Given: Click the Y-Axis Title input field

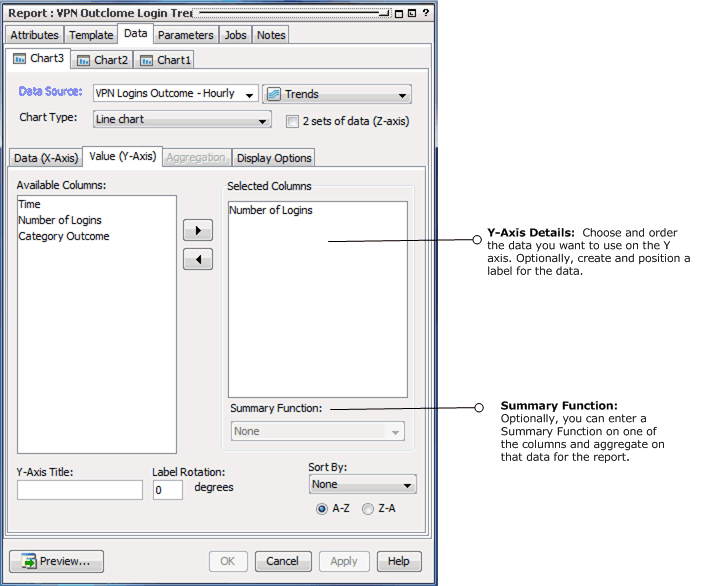Looking at the screenshot, I should point(80,490).
